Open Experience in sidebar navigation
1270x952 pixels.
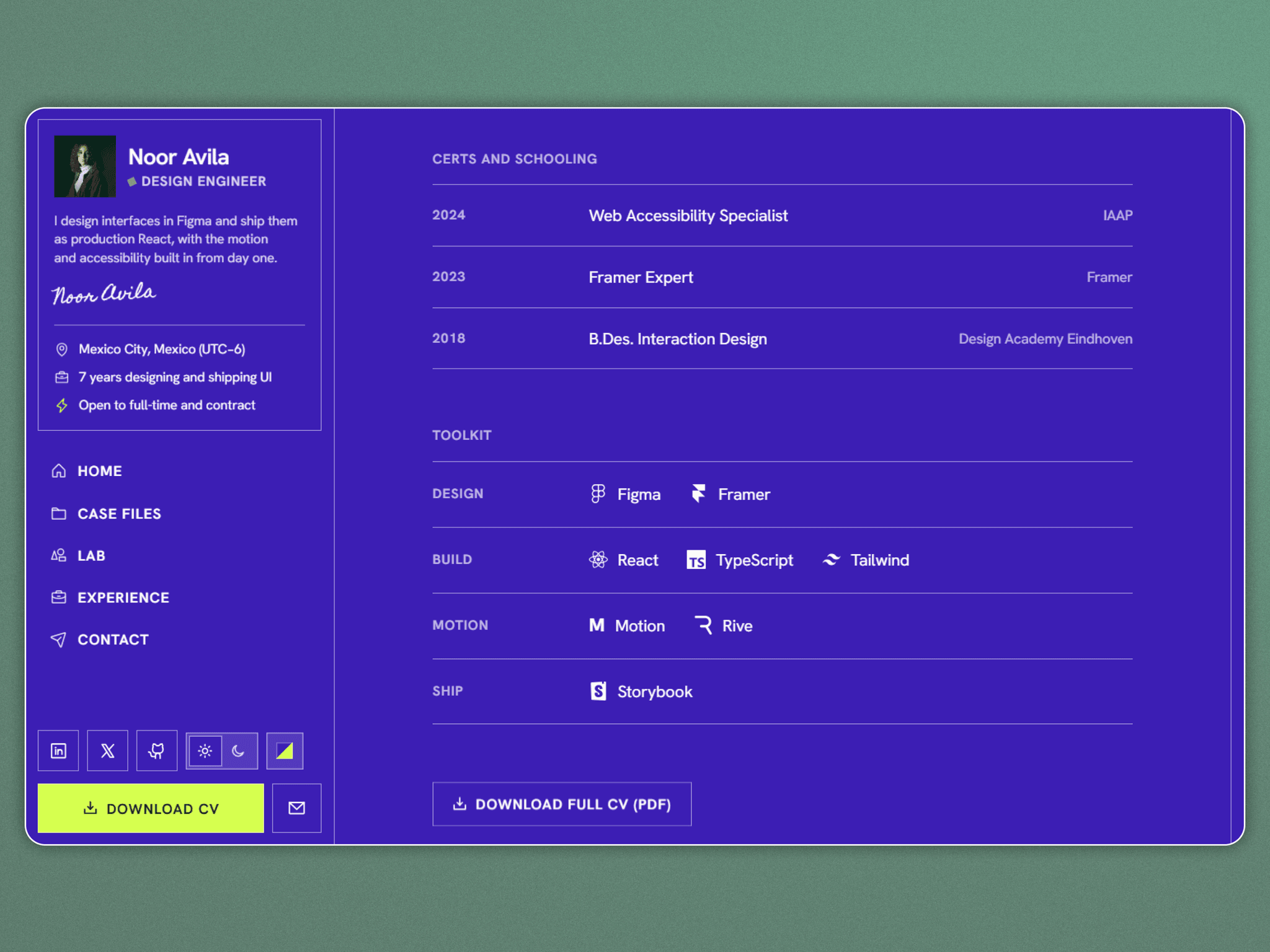click(110, 597)
